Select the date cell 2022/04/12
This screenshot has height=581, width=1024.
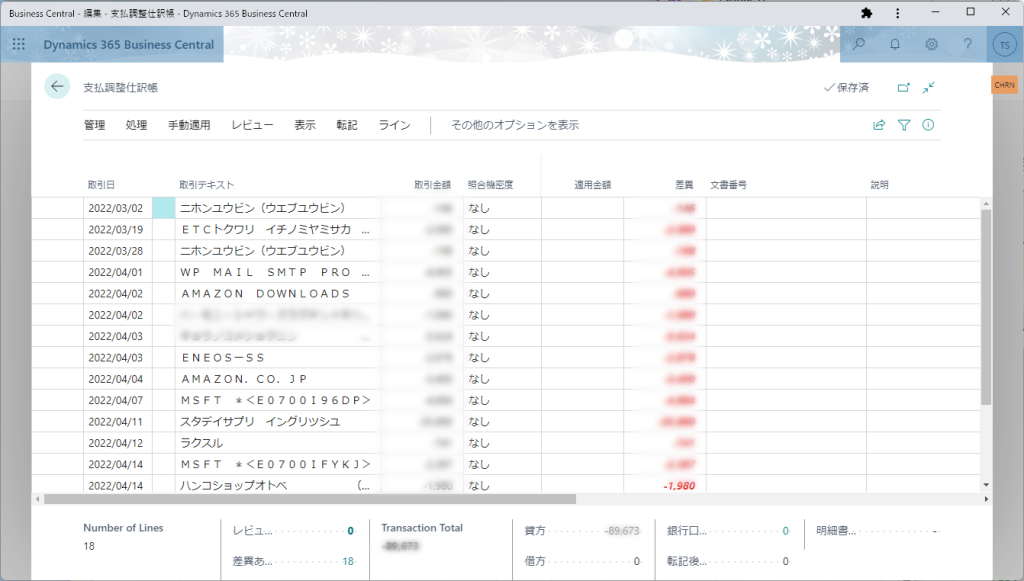[116, 443]
